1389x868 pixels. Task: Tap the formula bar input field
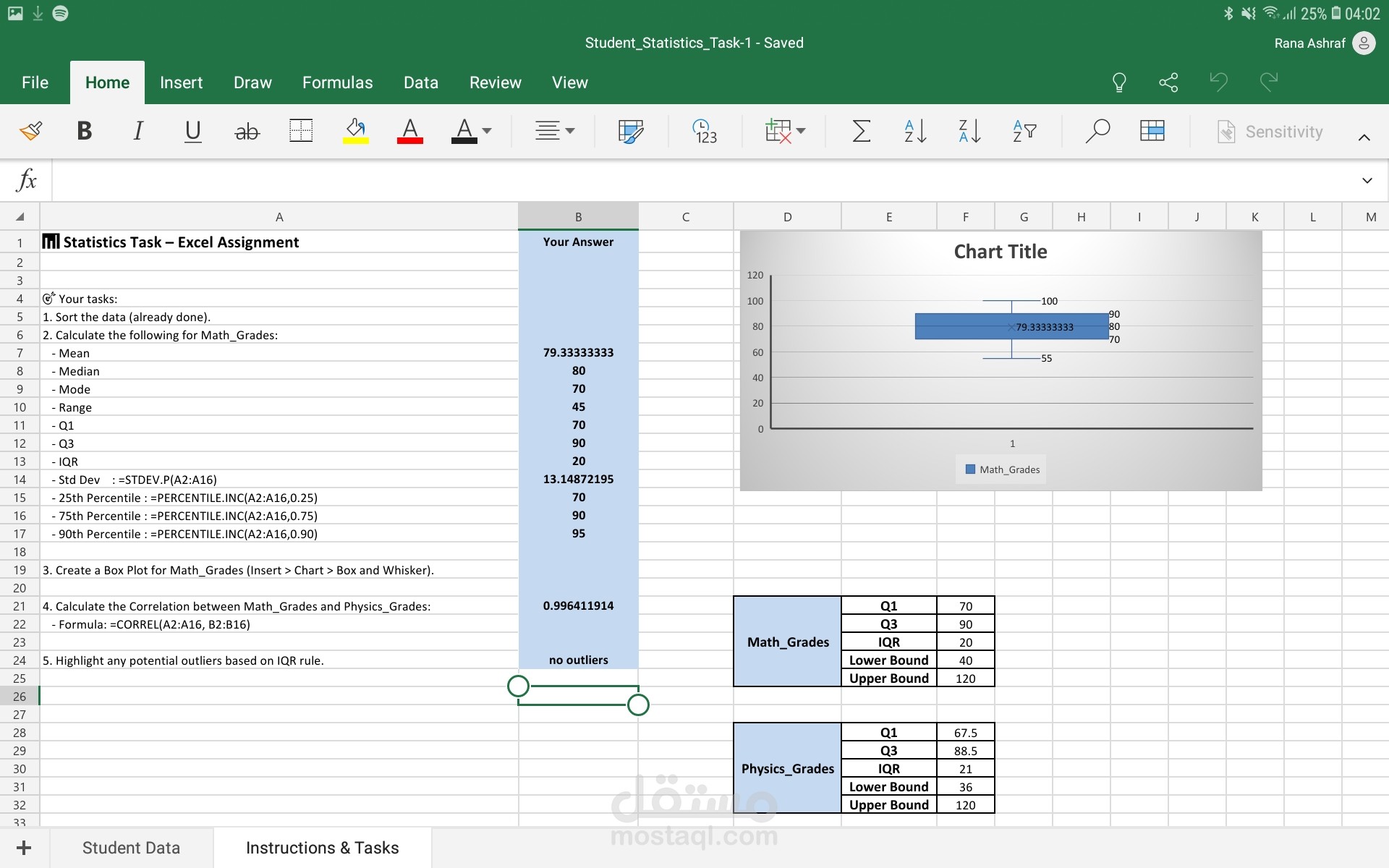pos(702,180)
